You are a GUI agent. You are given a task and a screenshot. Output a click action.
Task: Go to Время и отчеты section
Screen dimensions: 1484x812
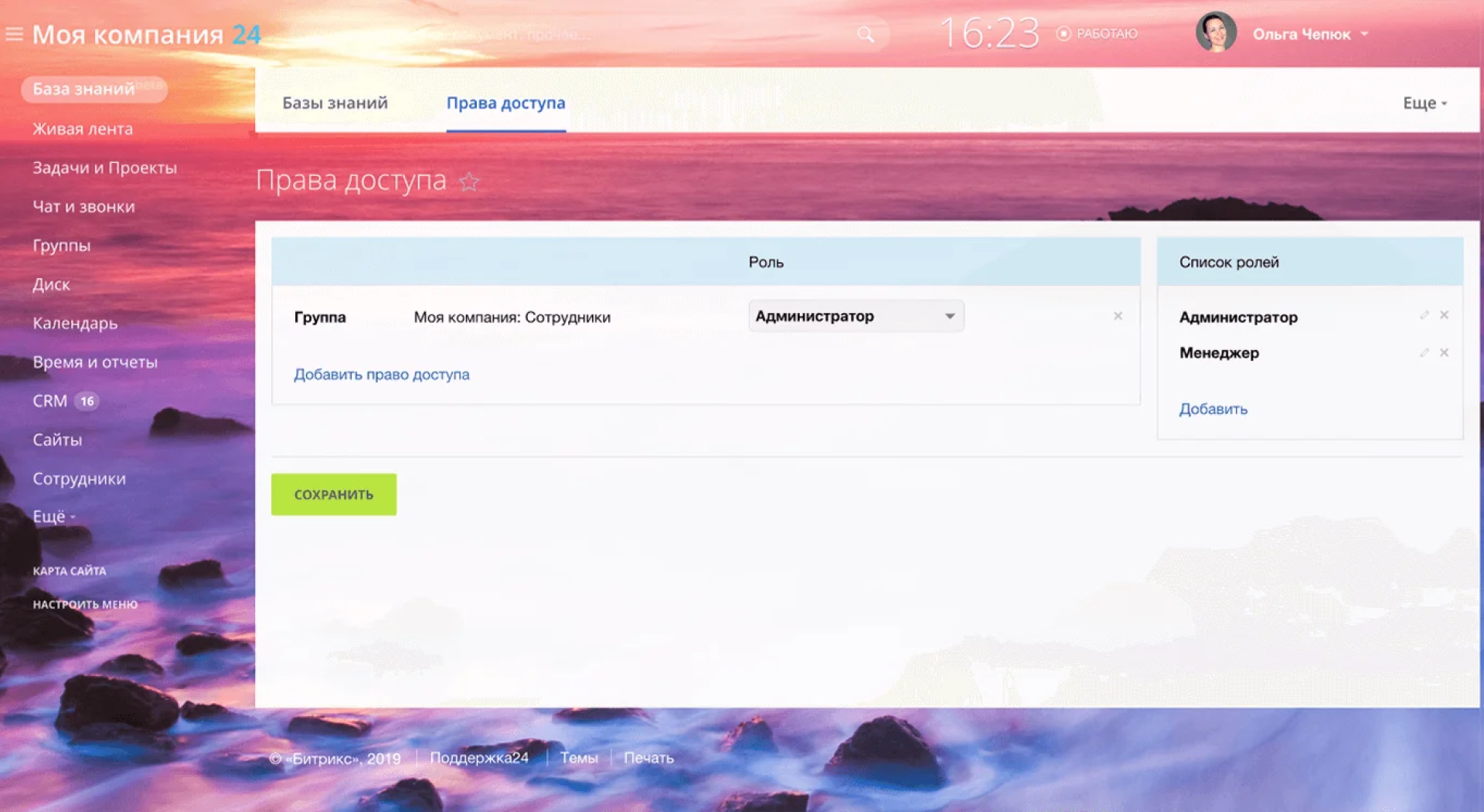pyautogui.click(x=95, y=362)
